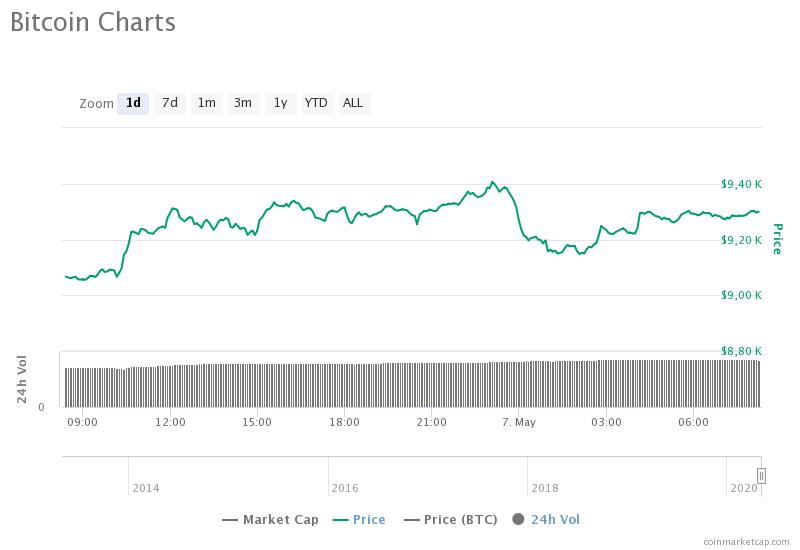This screenshot has height=550, width=800.
Task: Click the highest peak of the price line
Action: (493, 182)
